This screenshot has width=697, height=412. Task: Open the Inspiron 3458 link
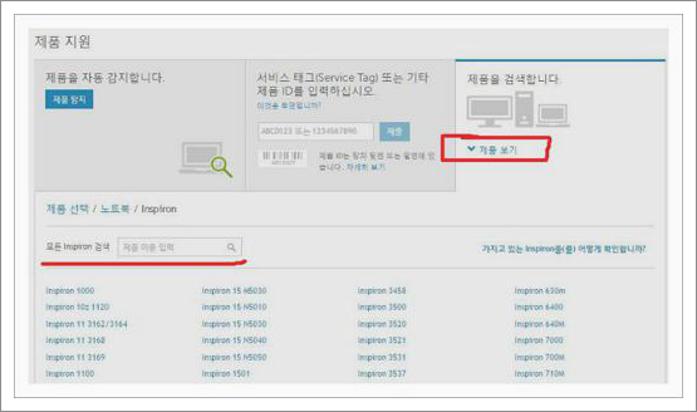381,291
